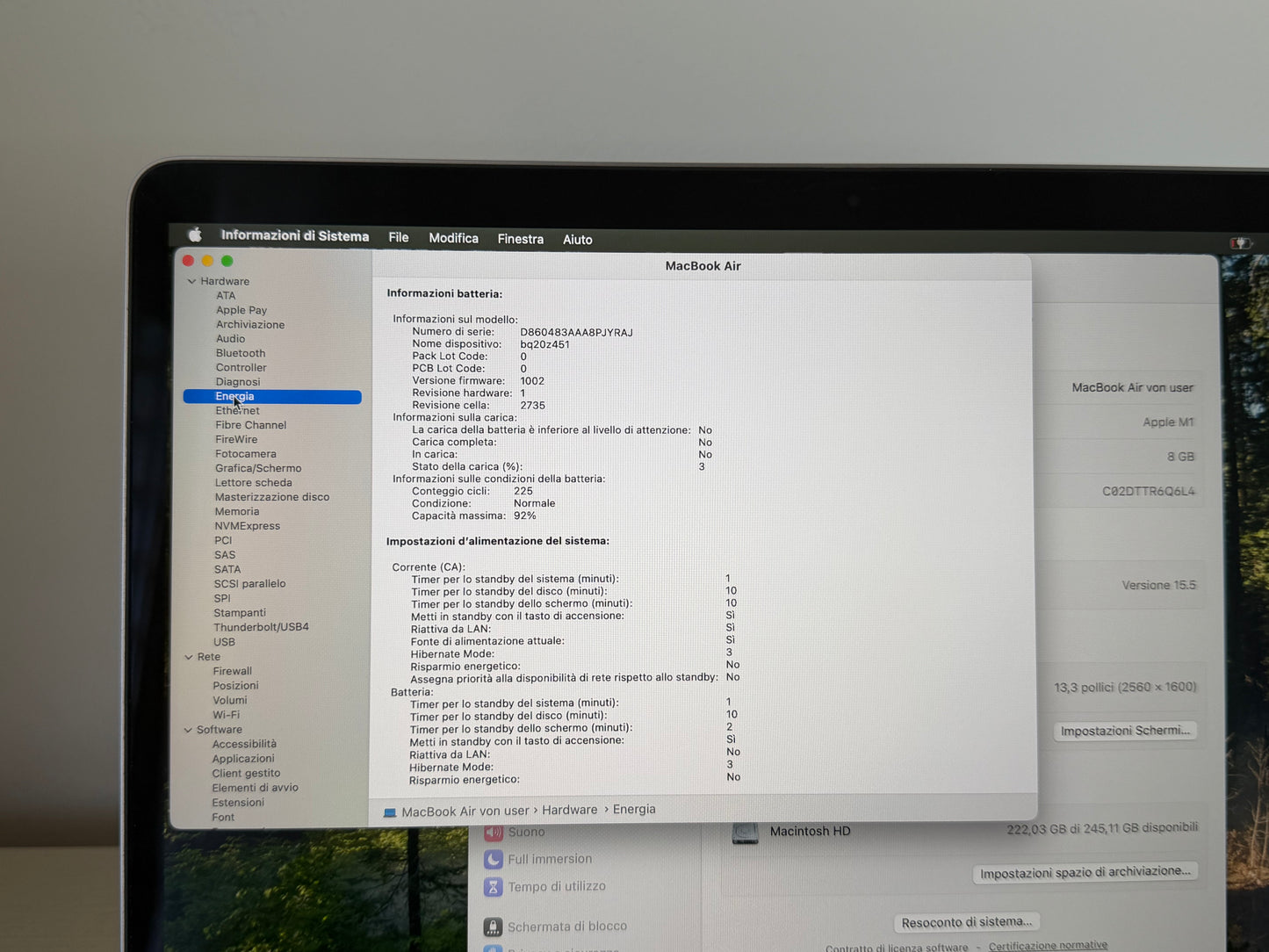Select FireWire in sidebar
This screenshot has width=1269, height=952.
coord(236,440)
